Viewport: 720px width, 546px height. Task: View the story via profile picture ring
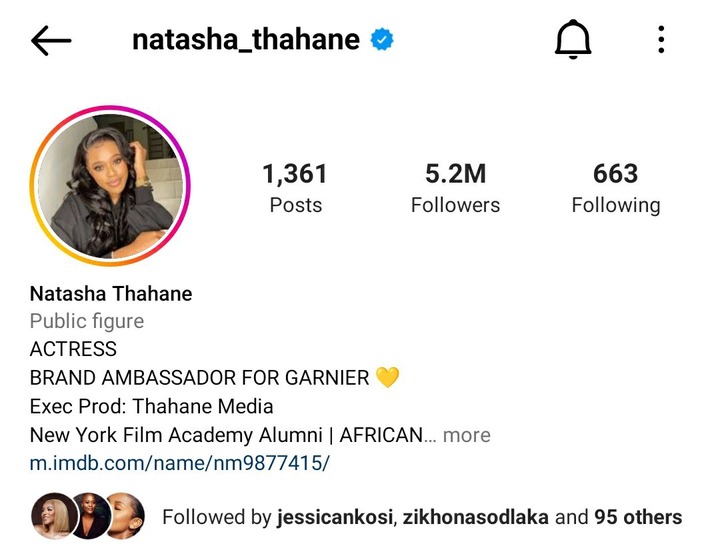[110, 186]
